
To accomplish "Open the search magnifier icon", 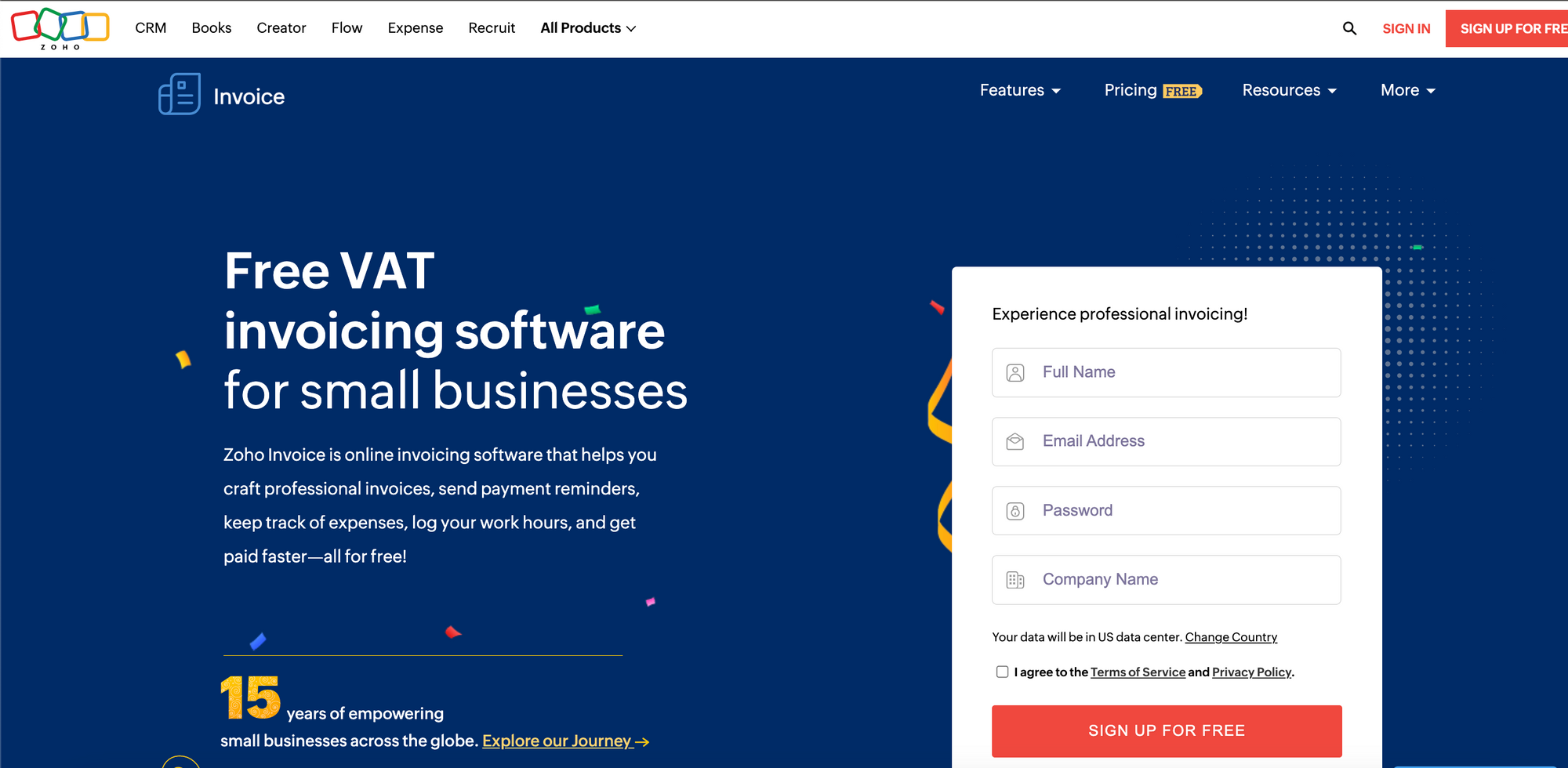I will pos(1349,28).
